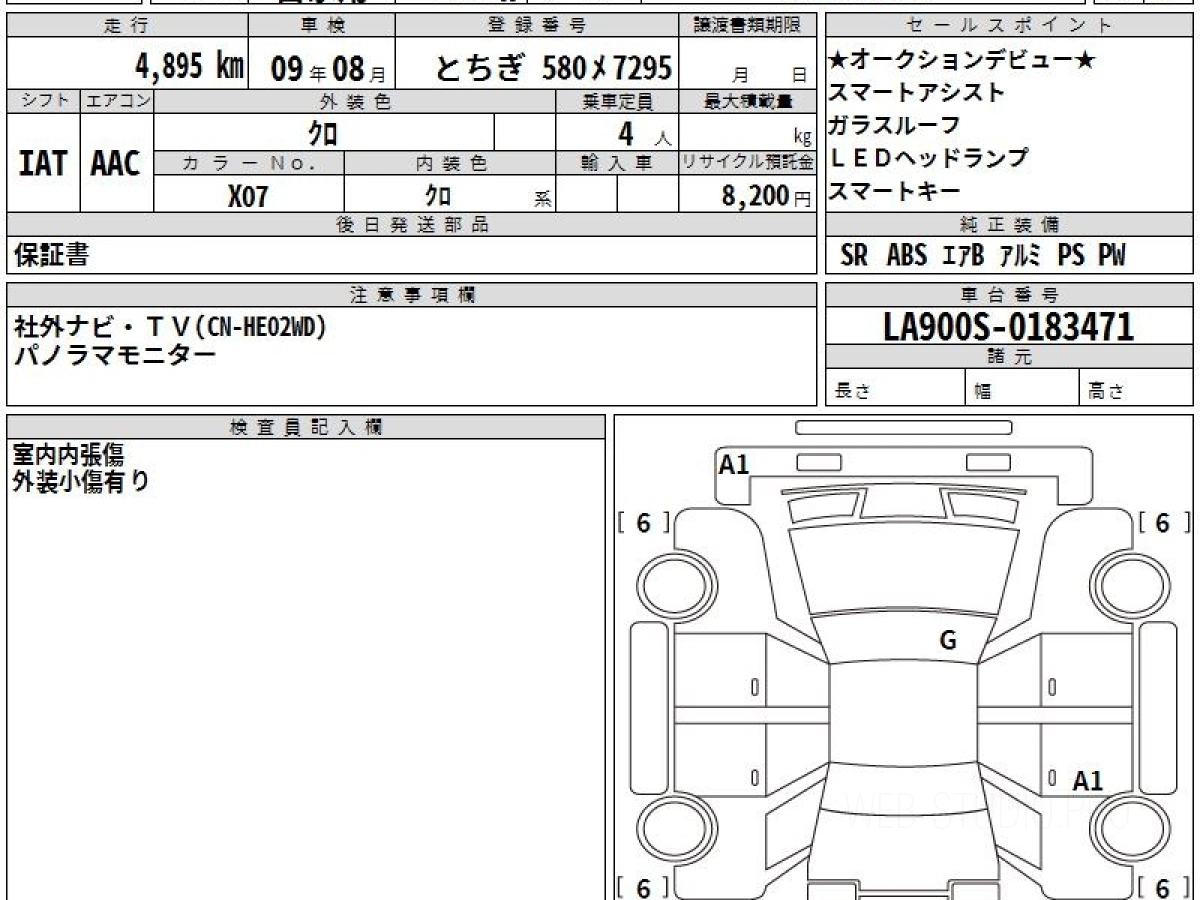Viewport: 1200px width, 900px height.
Task: Select the 外装小傷有り inspector remark
Action: [82, 481]
